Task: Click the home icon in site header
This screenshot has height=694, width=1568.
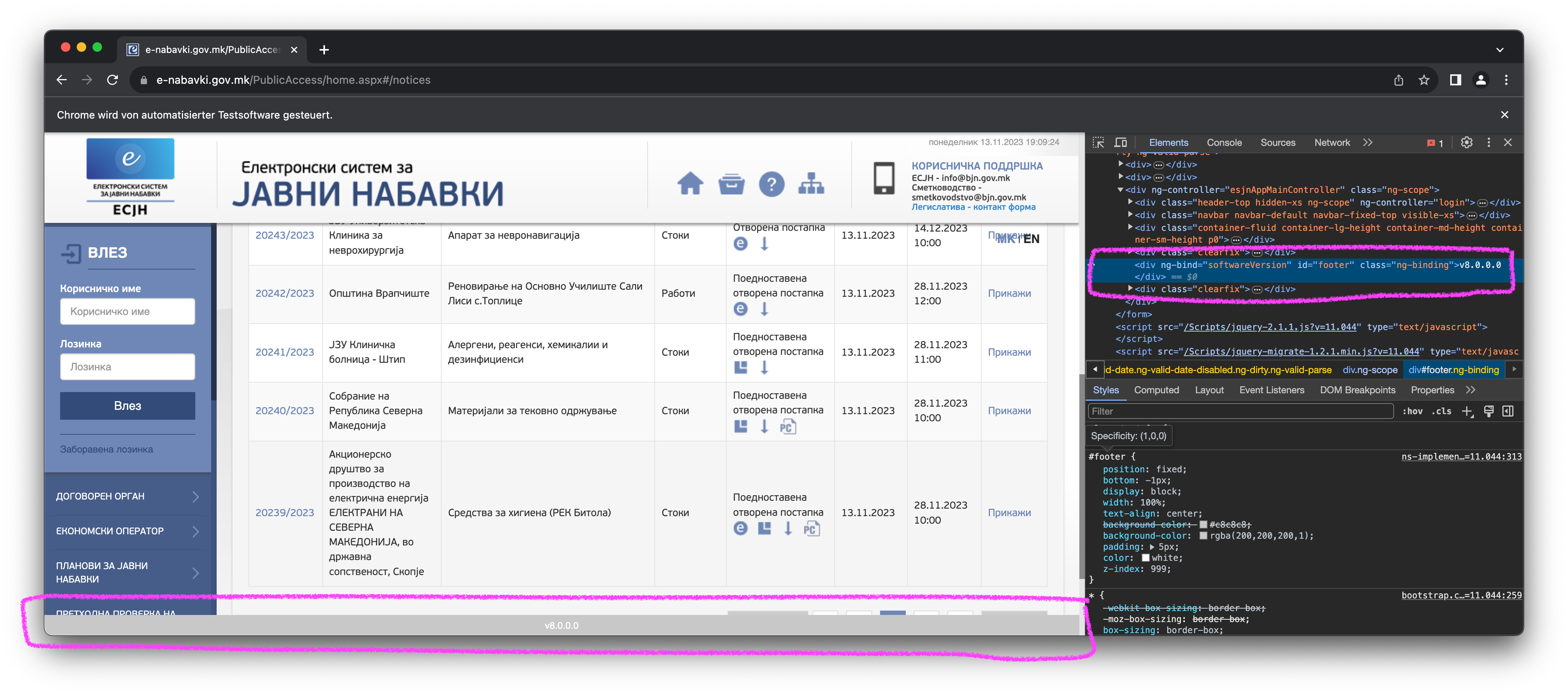Action: coord(690,184)
